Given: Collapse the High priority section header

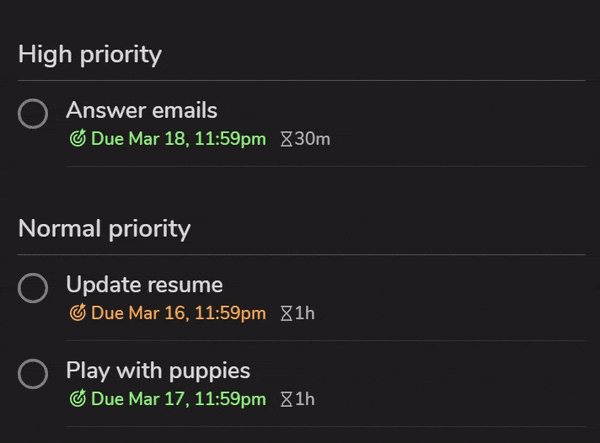Looking at the screenshot, I should pos(90,54).
